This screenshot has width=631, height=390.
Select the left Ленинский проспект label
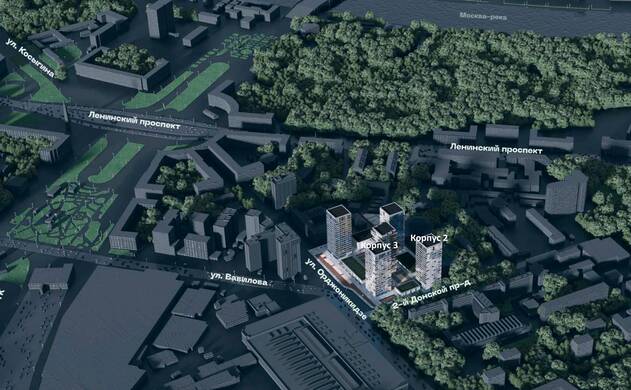click(134, 120)
